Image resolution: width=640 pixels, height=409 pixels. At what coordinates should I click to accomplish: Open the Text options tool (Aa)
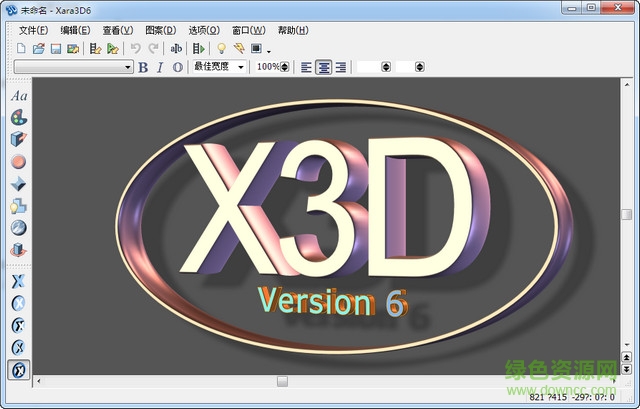[19, 95]
